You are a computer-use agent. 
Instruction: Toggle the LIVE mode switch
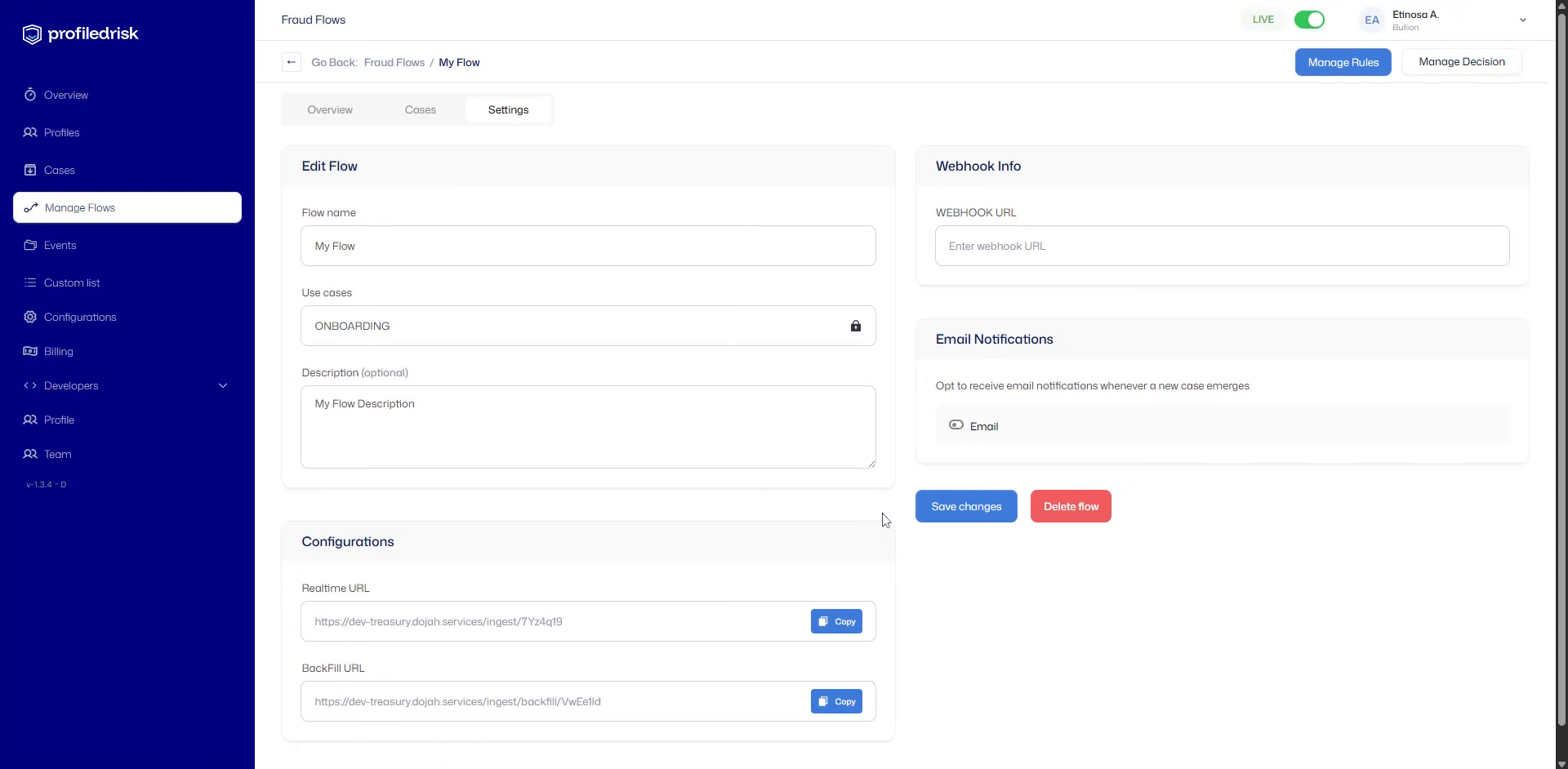tap(1309, 19)
